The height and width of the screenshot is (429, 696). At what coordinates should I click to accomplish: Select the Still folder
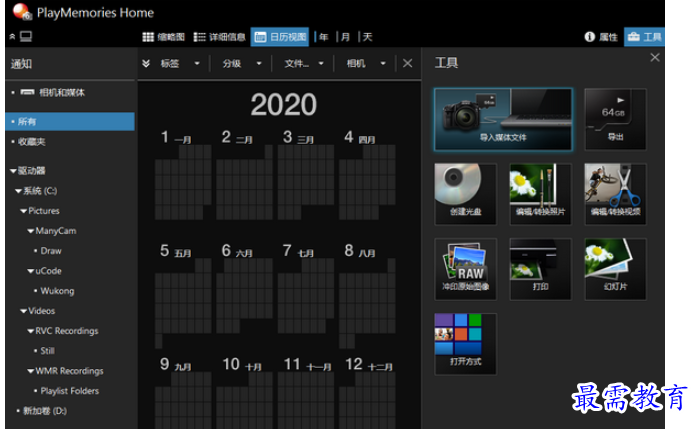(47, 351)
